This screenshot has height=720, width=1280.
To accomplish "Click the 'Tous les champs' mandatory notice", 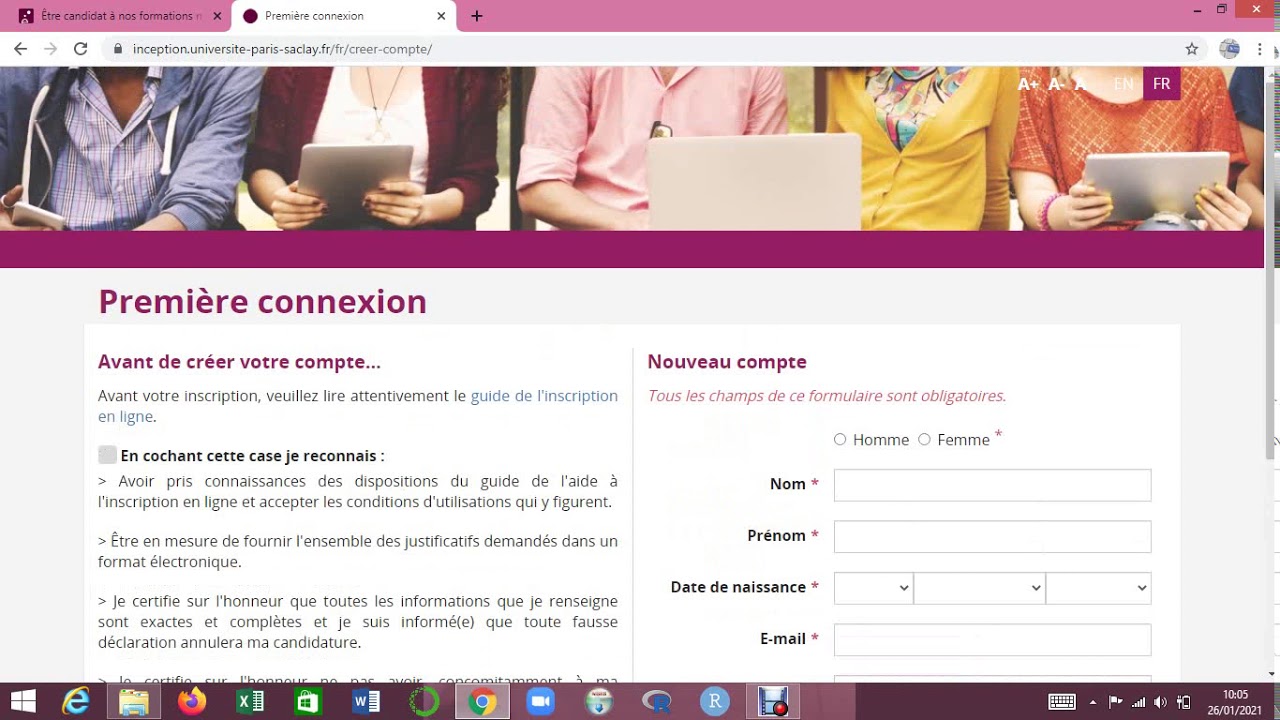I will pyautogui.click(x=826, y=396).
